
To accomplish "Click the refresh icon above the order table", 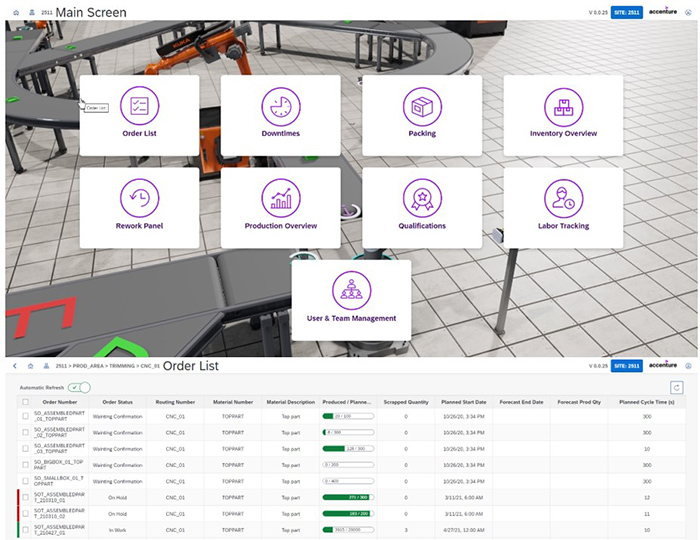I will pyautogui.click(x=679, y=386).
